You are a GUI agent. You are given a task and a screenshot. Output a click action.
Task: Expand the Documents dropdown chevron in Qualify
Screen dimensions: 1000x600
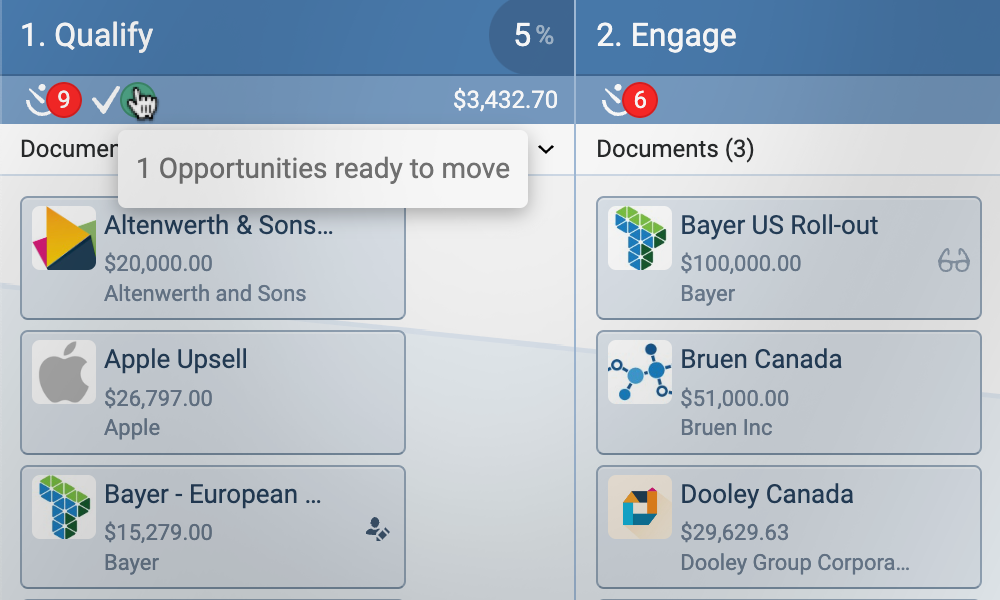click(x=546, y=149)
